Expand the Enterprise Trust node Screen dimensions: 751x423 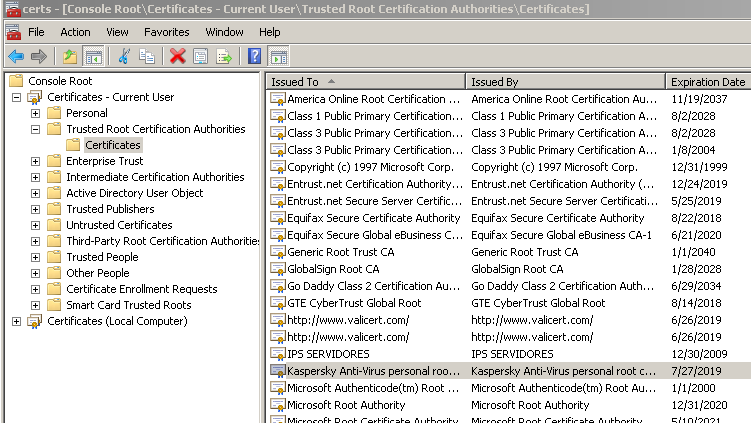[x=35, y=161]
